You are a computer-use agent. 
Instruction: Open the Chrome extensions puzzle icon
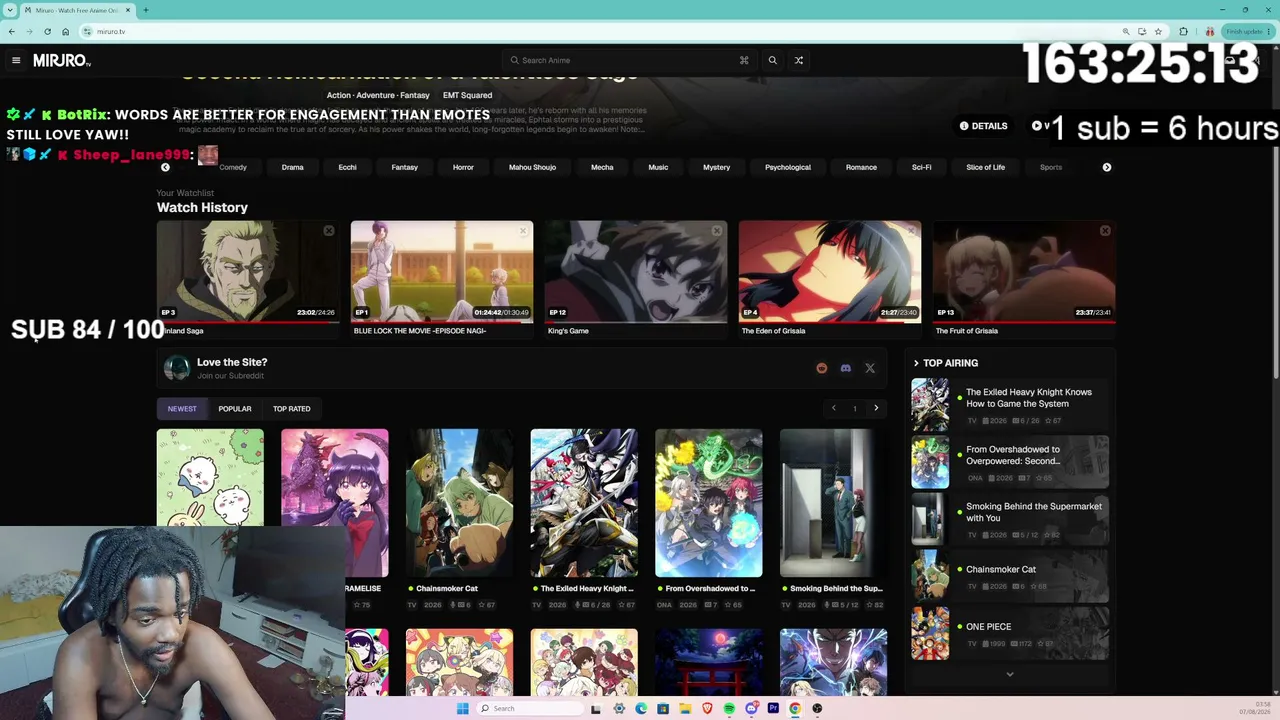1183,31
